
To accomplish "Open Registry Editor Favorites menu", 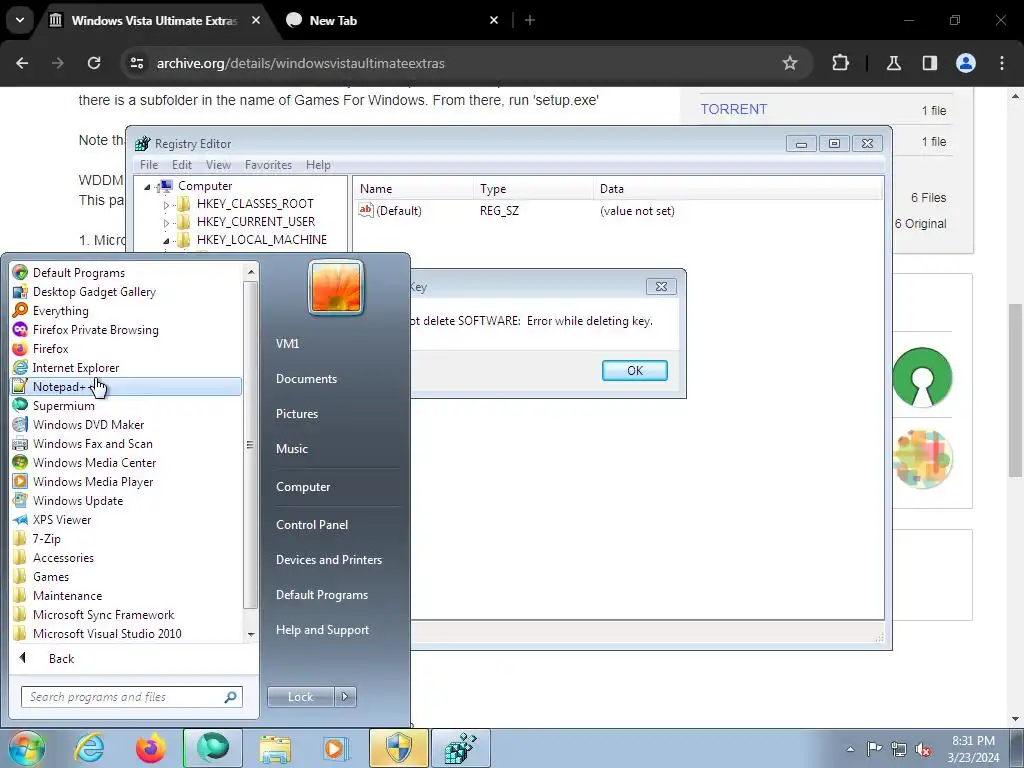I will (x=268, y=165).
